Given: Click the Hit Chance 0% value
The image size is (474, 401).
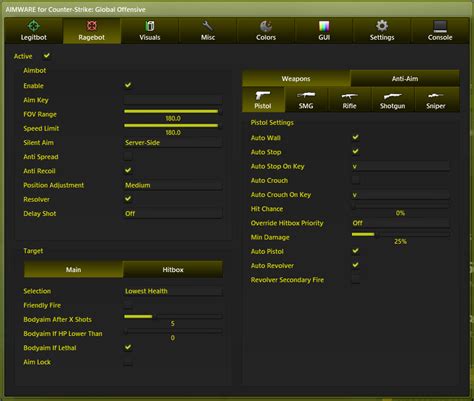Looking at the screenshot, I should pyautogui.click(x=400, y=213).
